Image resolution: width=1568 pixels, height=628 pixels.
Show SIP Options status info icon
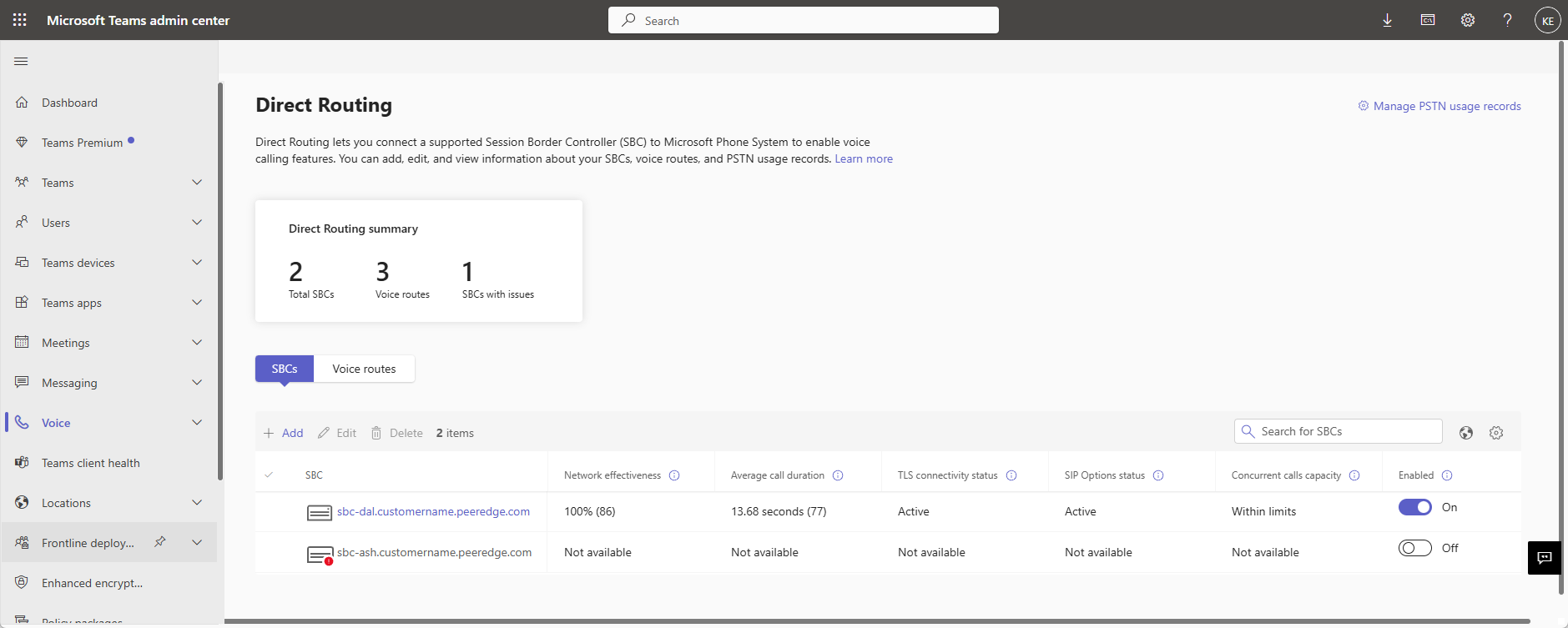1158,475
